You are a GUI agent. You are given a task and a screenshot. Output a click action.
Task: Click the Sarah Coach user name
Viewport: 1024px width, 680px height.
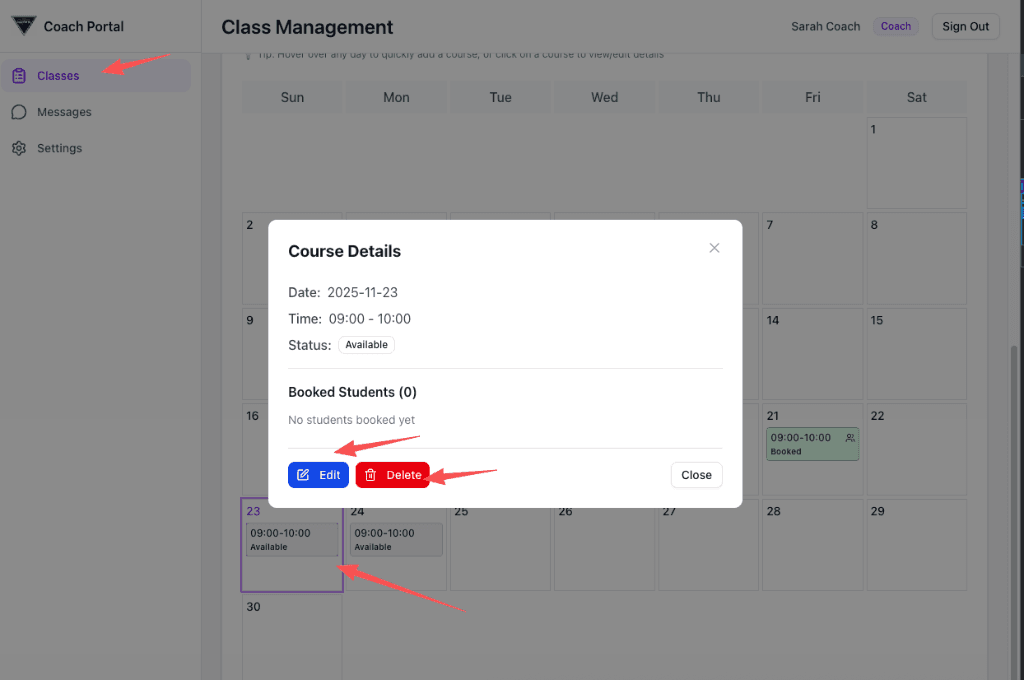click(x=825, y=26)
